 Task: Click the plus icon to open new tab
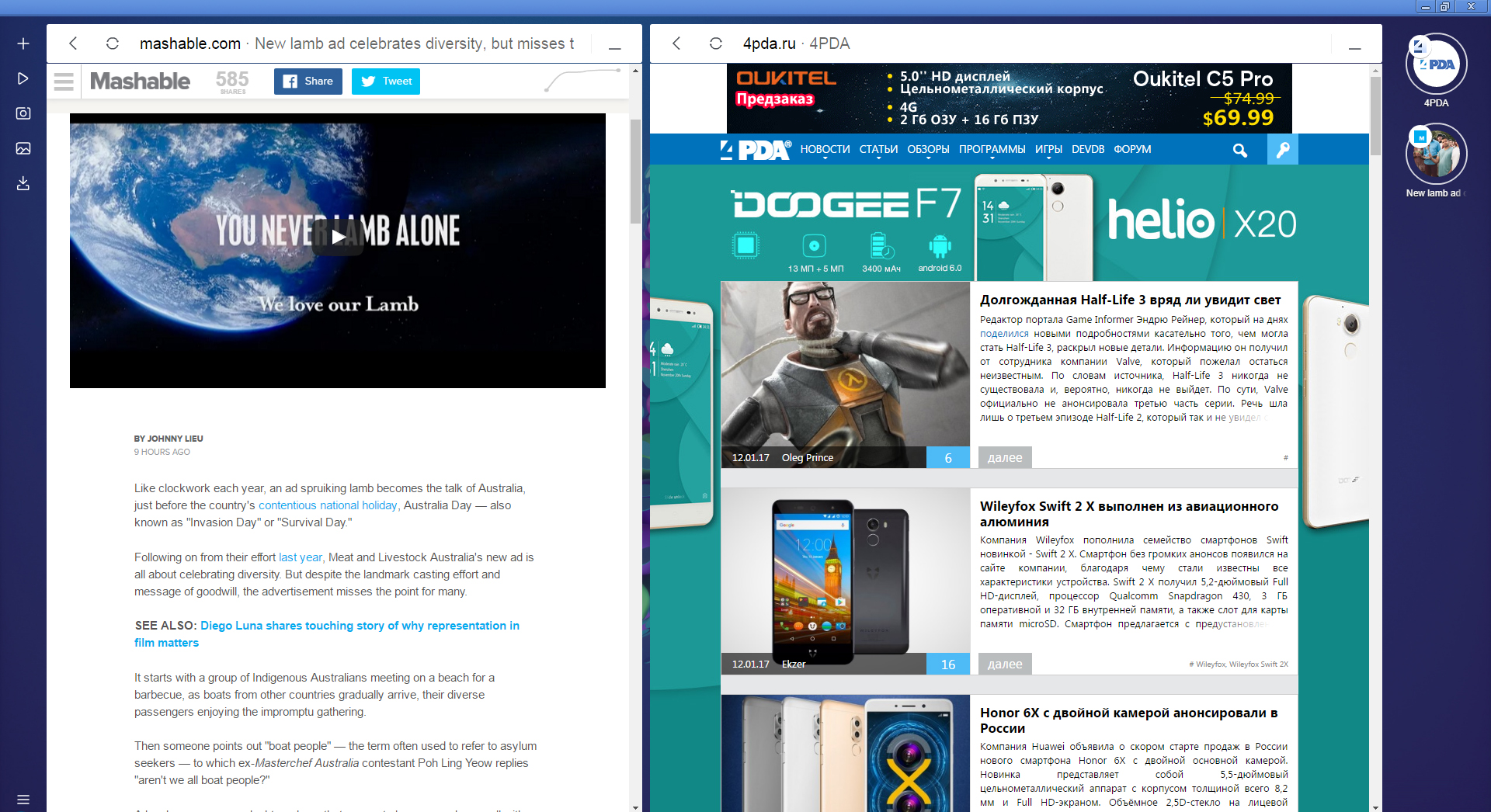pos(23,43)
